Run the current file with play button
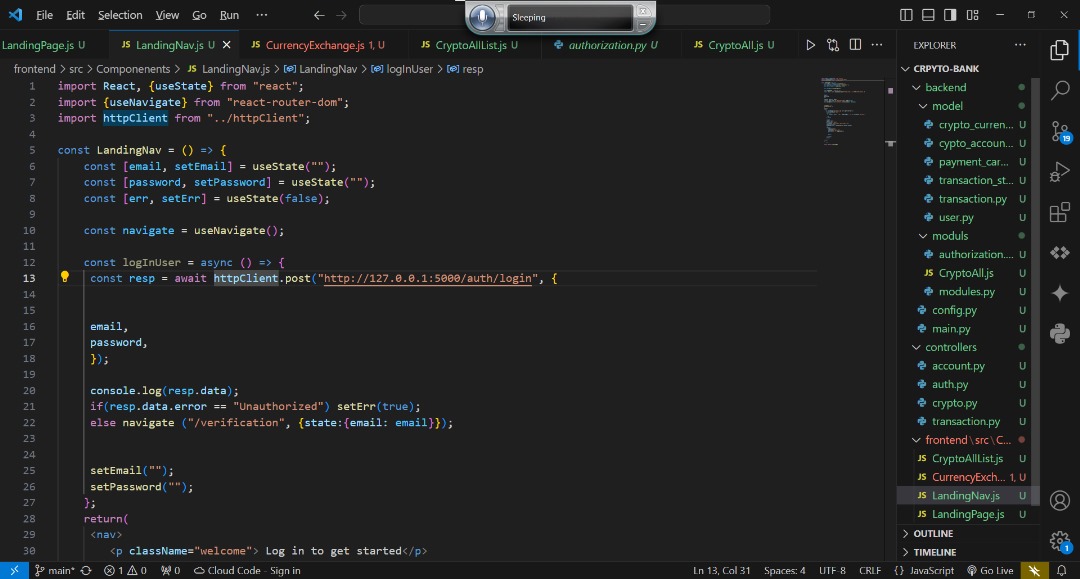Image resolution: width=1080 pixels, height=579 pixels. click(811, 45)
